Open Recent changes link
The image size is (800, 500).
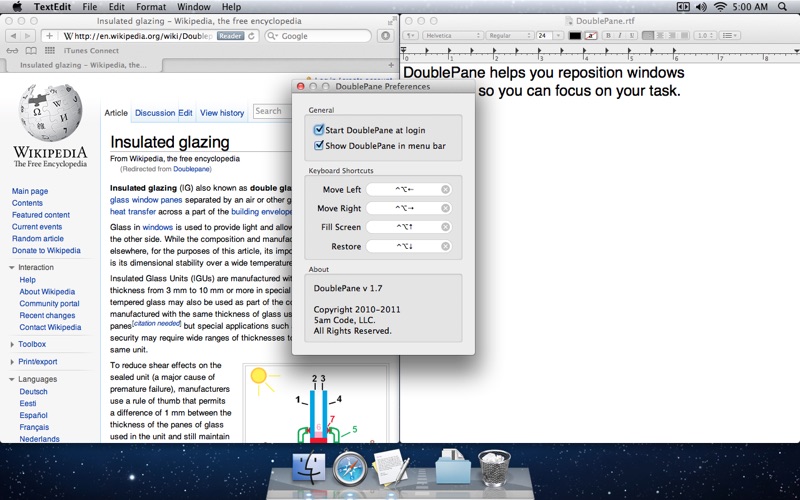[47, 315]
